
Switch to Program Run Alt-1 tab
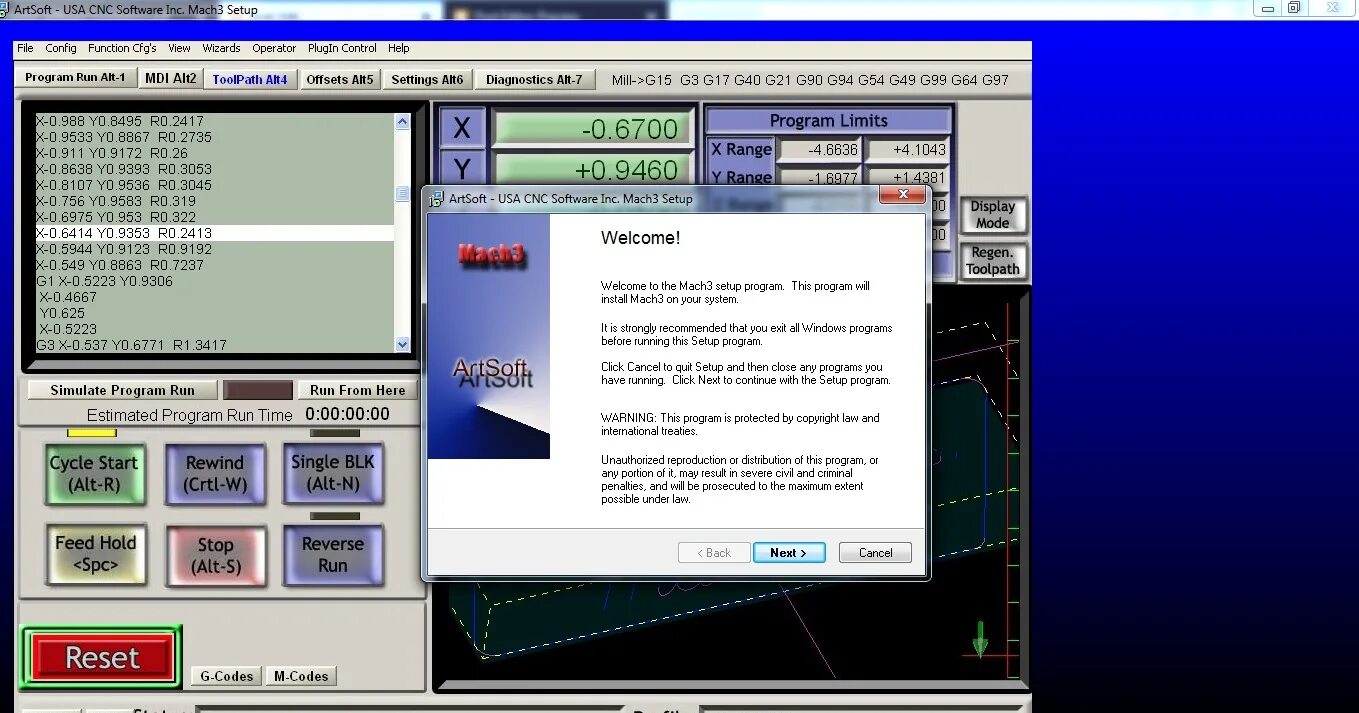coord(76,78)
